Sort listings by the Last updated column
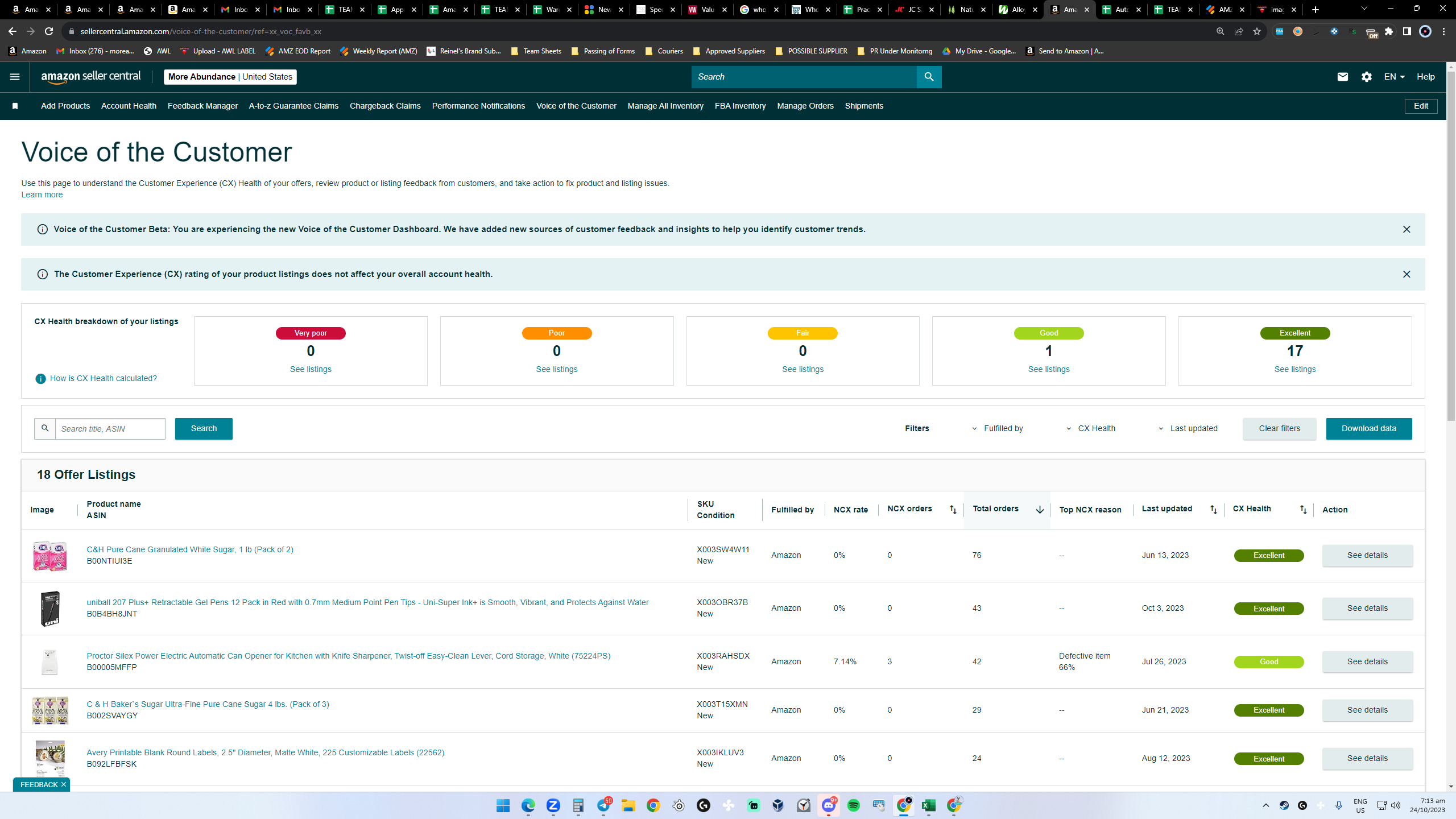This screenshot has width=1456, height=819. click(1213, 510)
